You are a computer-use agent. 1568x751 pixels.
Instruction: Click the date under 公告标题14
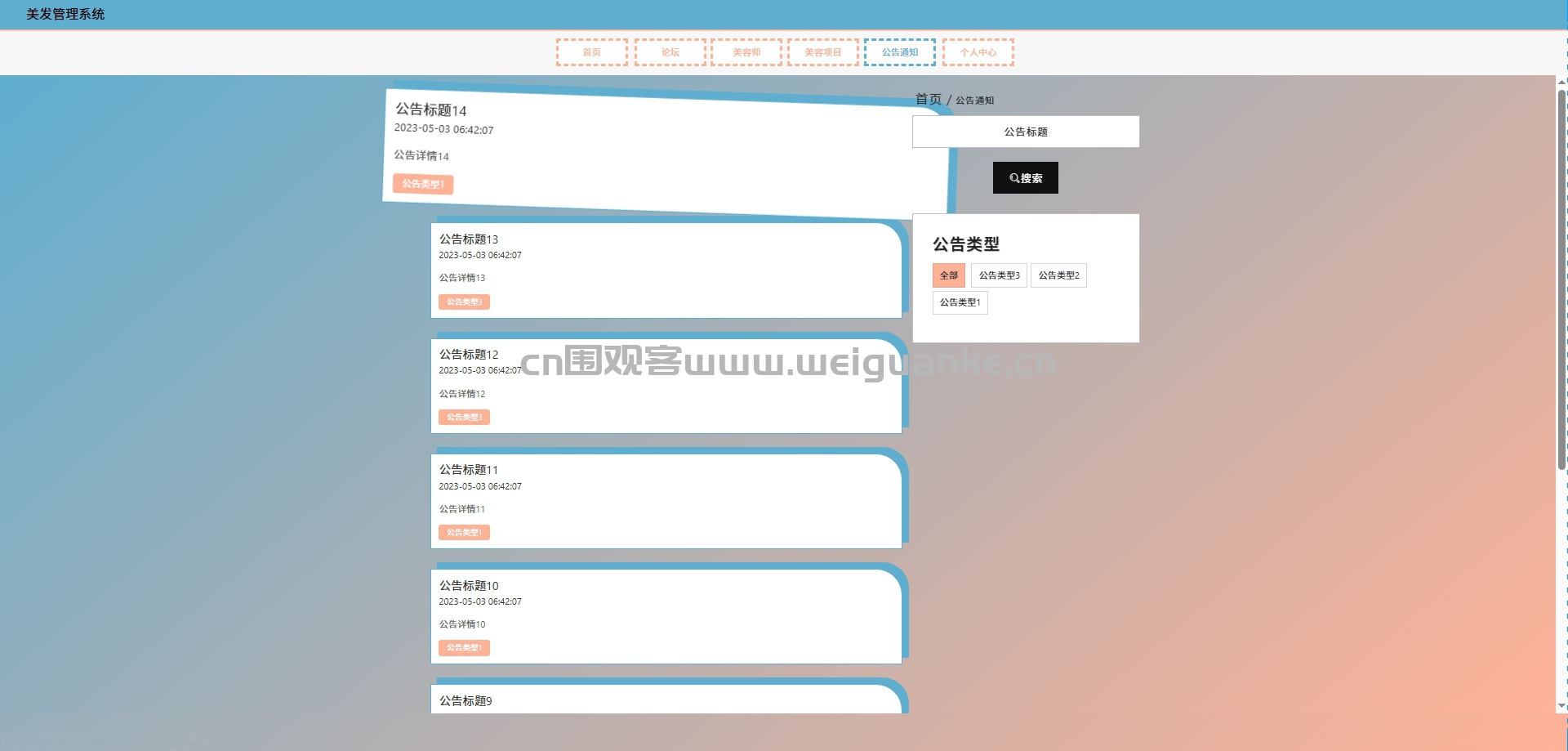(443, 129)
